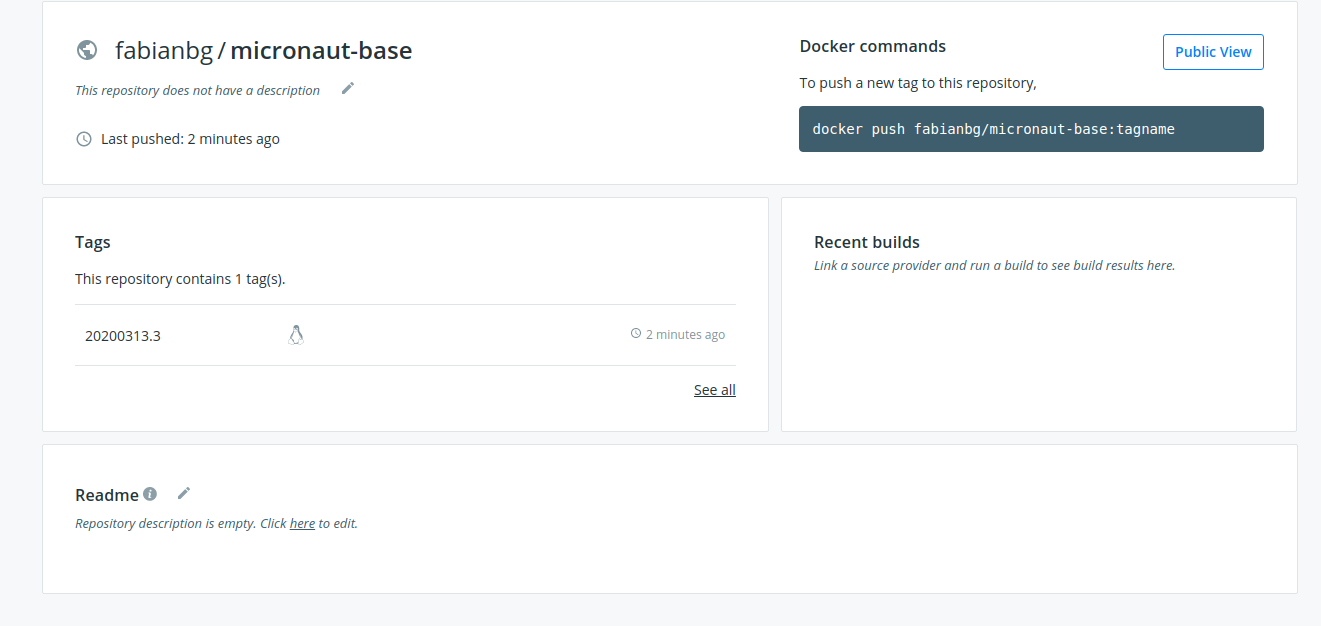Click the repository description placeholder text
Image resolution: width=1321 pixels, height=626 pixels.
pyautogui.click(x=197, y=89)
